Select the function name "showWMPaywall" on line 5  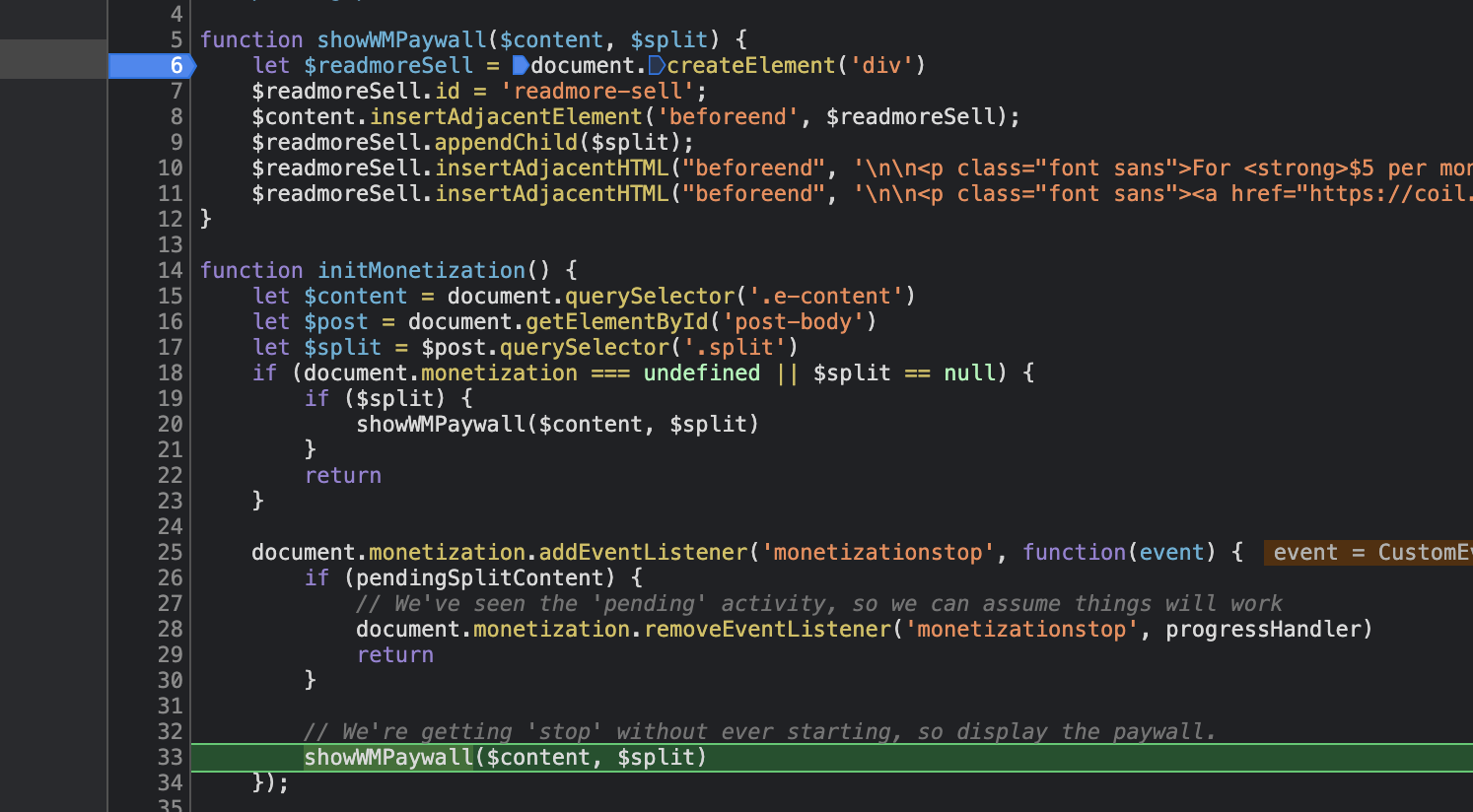400,39
